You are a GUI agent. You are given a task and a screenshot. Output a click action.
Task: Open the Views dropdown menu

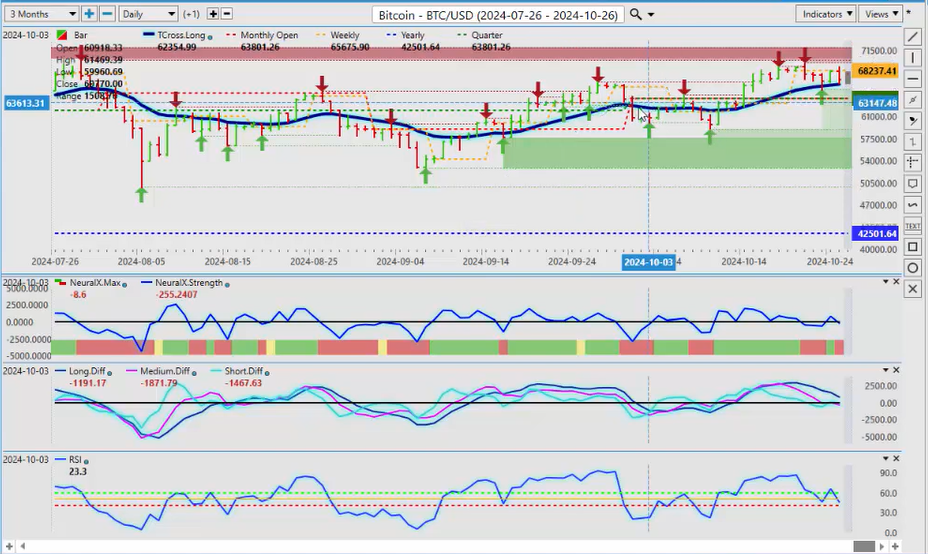click(880, 14)
